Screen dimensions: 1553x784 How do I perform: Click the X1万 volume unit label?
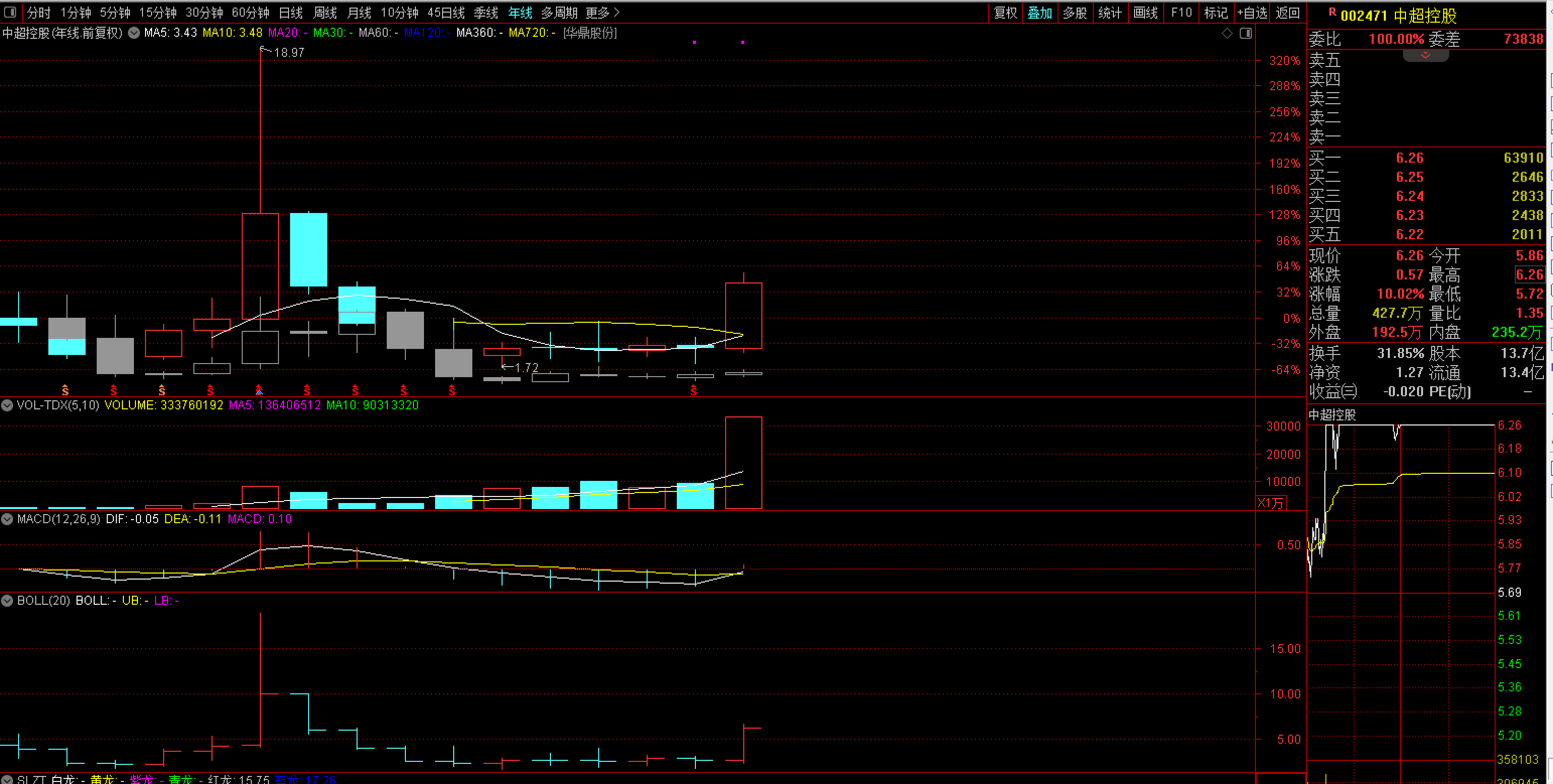pyautogui.click(x=1271, y=503)
